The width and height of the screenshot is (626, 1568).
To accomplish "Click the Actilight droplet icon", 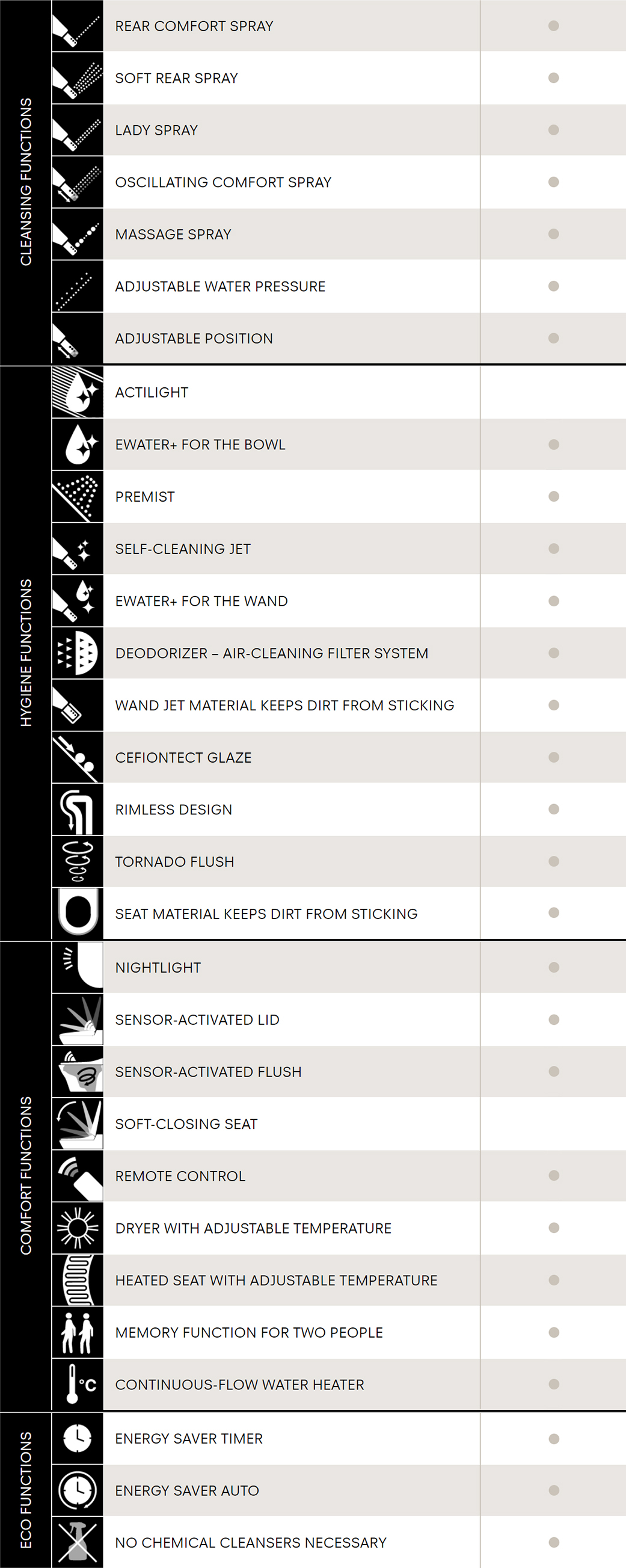I will coord(77,392).
